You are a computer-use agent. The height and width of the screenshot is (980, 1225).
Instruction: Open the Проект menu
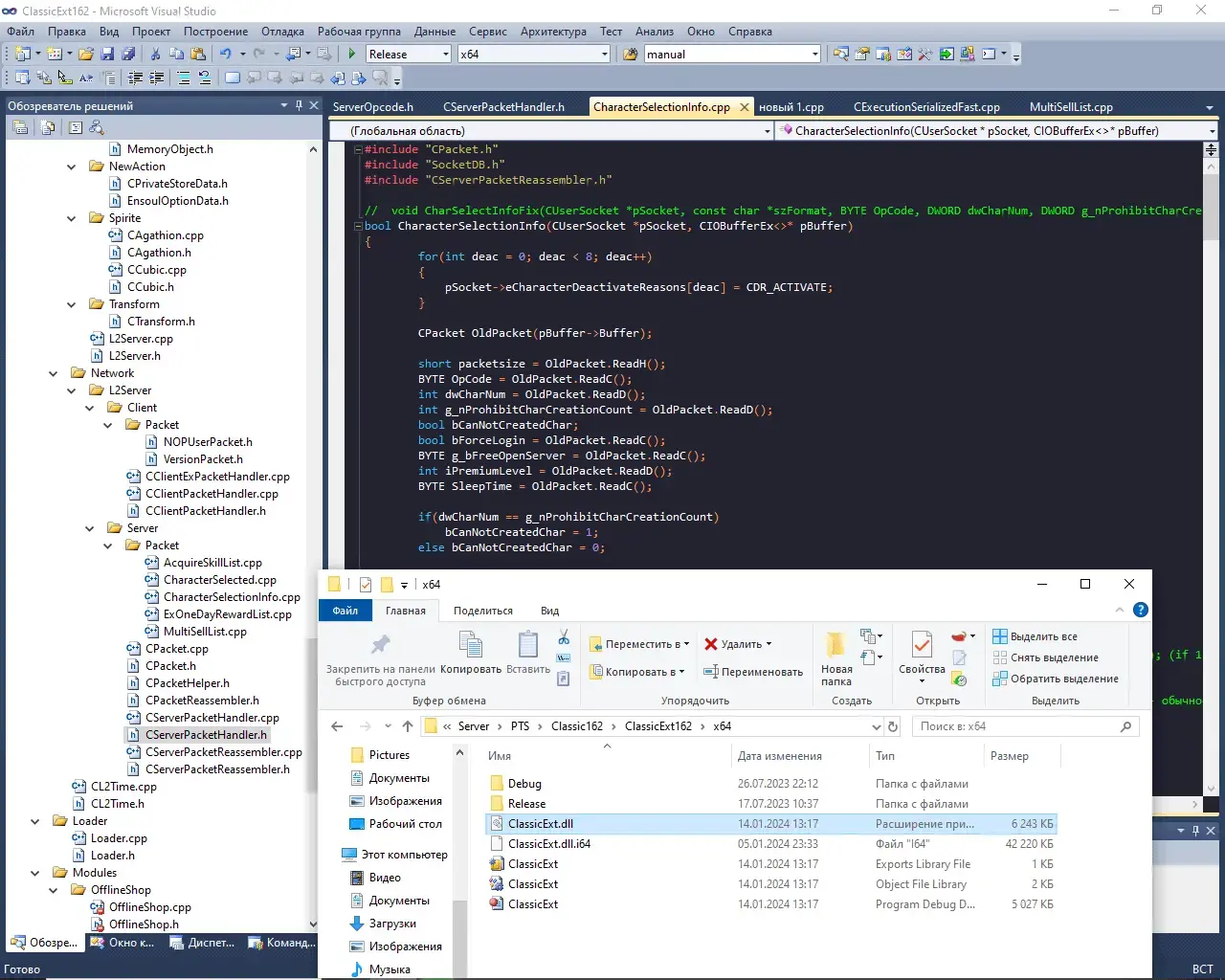tap(151, 32)
